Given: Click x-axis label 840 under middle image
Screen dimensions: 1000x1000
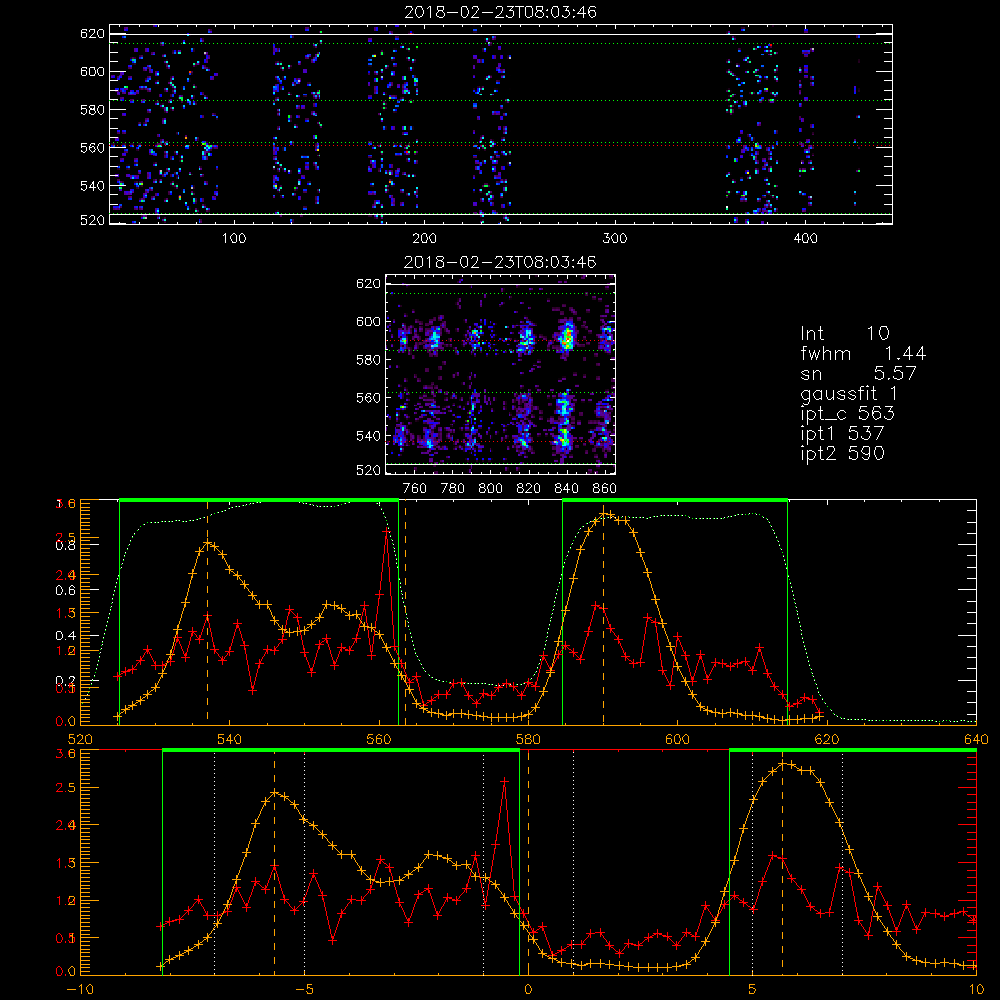Looking at the screenshot, I should pos(566,489).
